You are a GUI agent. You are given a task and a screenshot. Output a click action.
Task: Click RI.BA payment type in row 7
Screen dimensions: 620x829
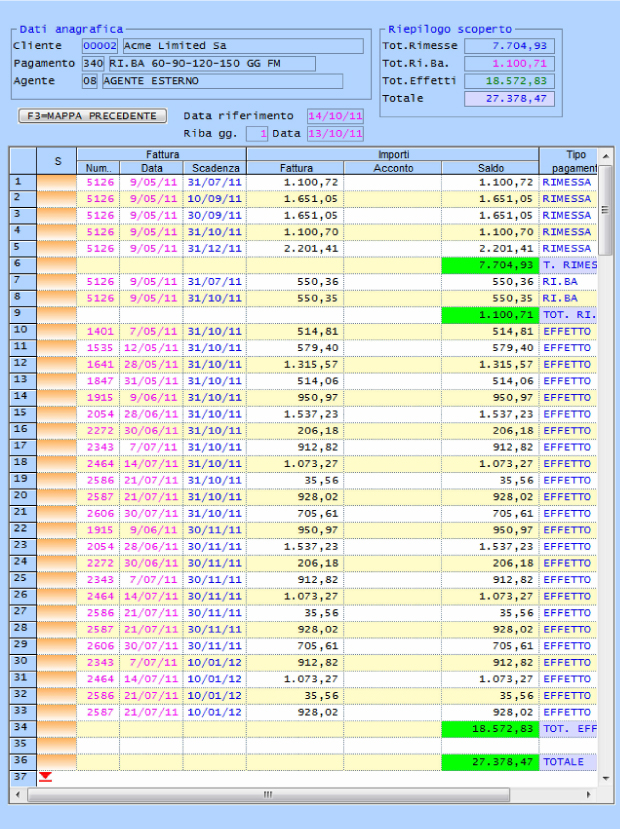[560, 282]
